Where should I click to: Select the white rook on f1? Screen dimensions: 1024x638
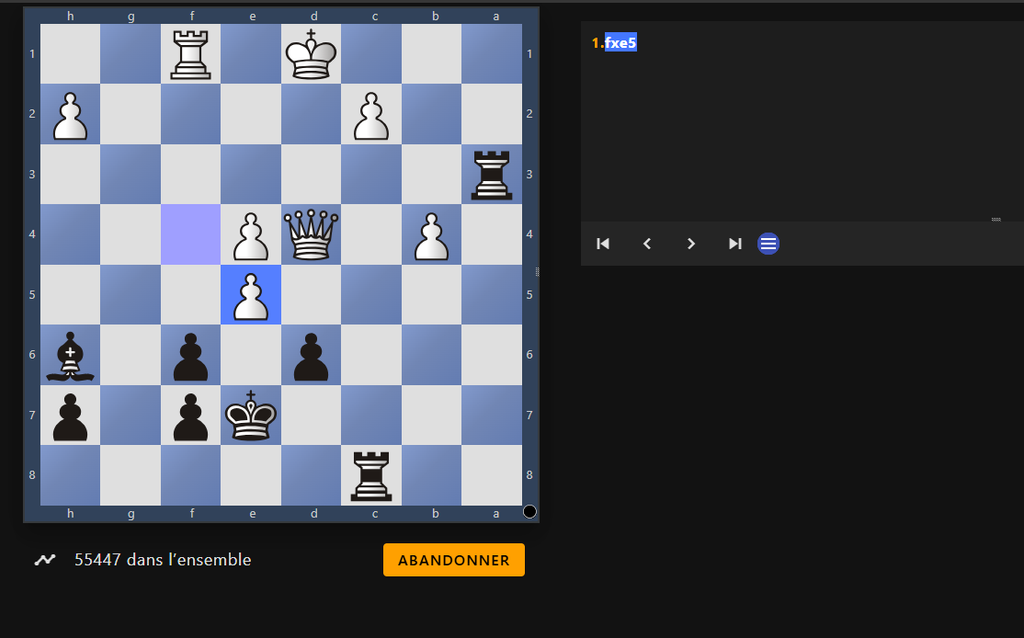[191, 54]
